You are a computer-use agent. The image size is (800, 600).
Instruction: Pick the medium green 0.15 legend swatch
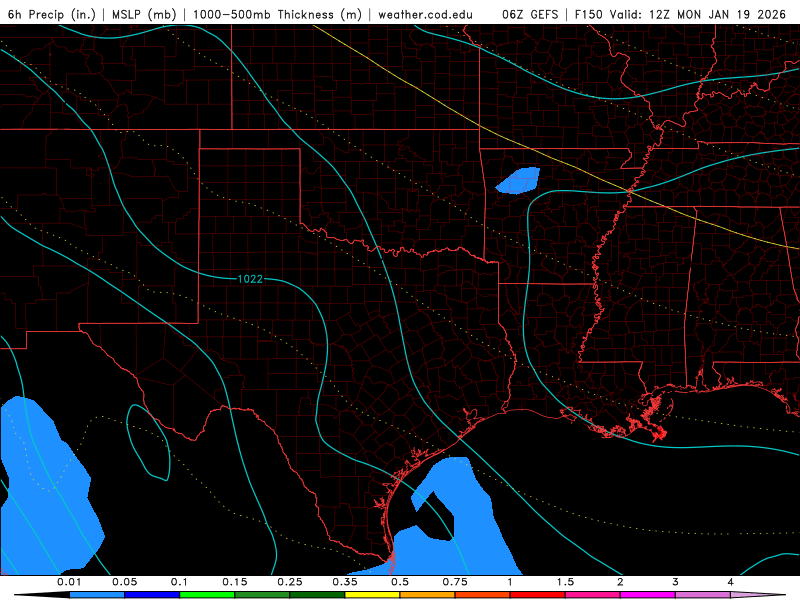click(x=262, y=595)
